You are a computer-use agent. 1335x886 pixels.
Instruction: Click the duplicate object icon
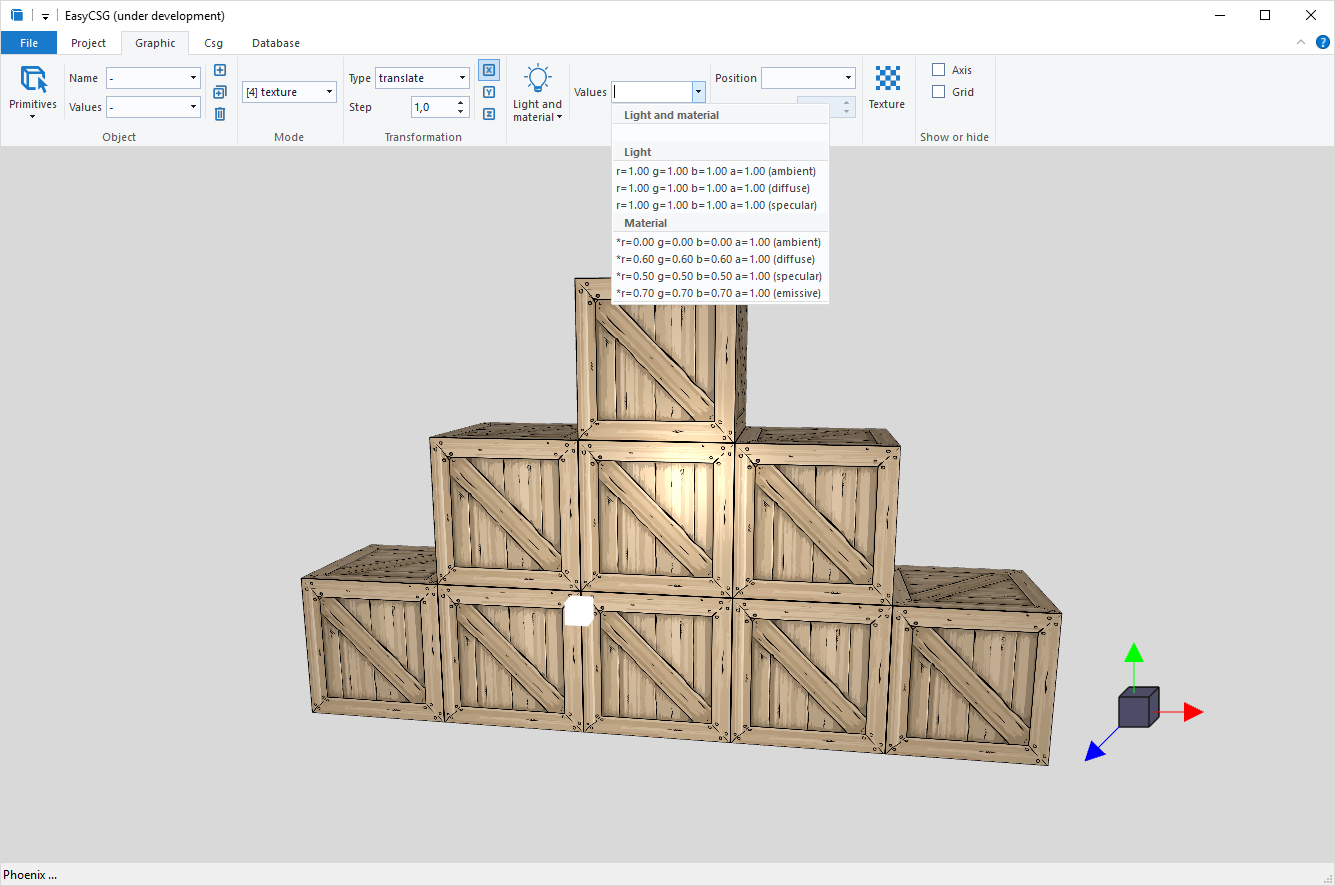click(220, 92)
